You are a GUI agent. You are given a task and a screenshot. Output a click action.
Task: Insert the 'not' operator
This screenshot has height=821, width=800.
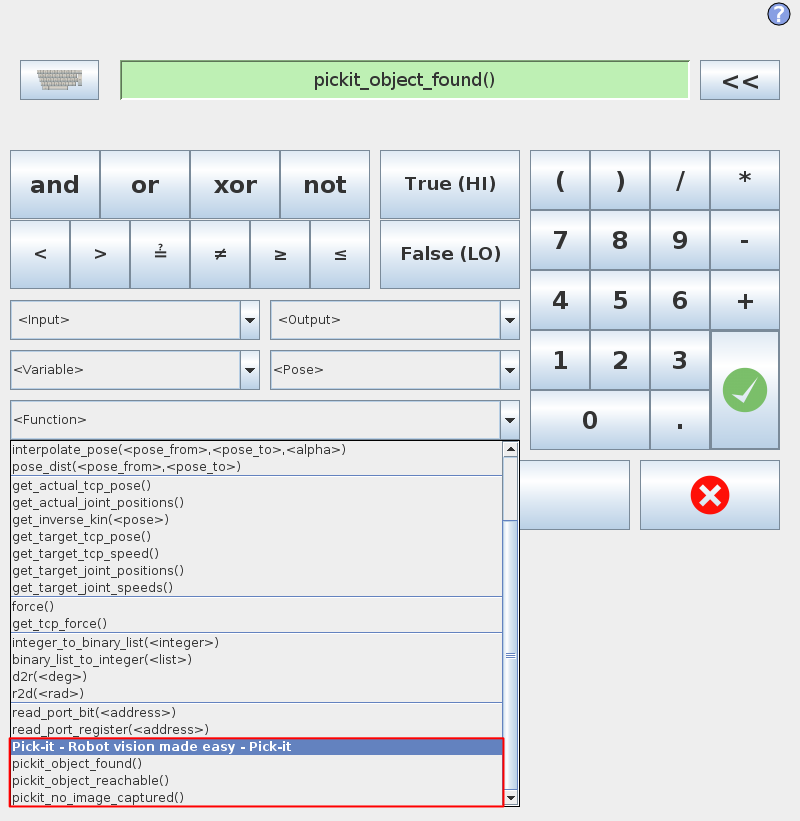(x=325, y=184)
